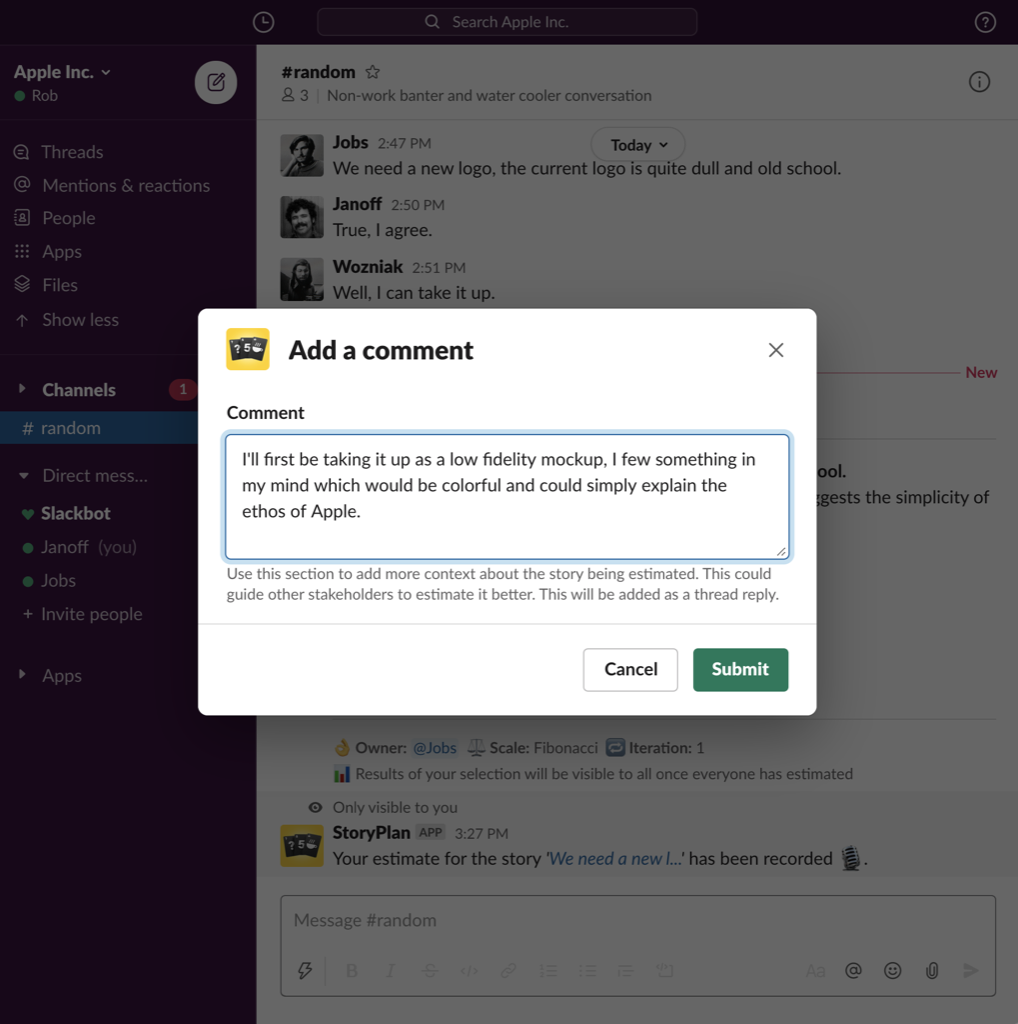This screenshot has width=1018, height=1024.
Task: Toggle italic formatting in the composer
Action: point(390,970)
